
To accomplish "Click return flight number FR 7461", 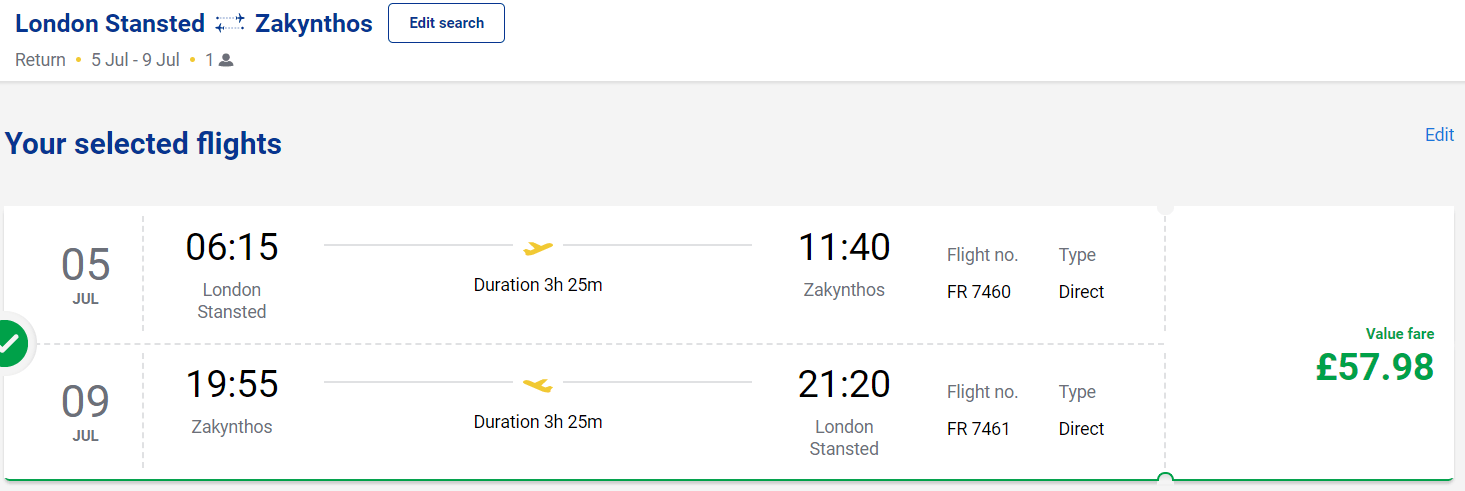I will click(x=979, y=429).
